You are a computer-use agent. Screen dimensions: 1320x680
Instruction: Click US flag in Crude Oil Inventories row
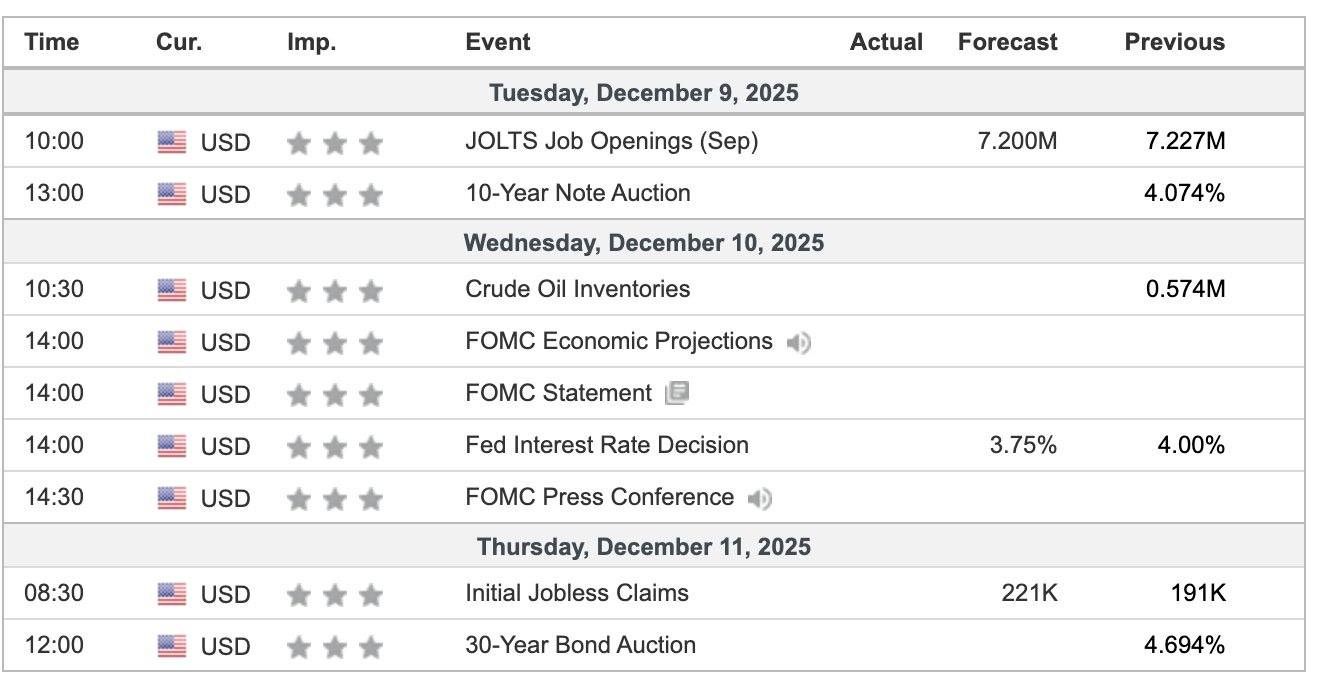click(172, 290)
